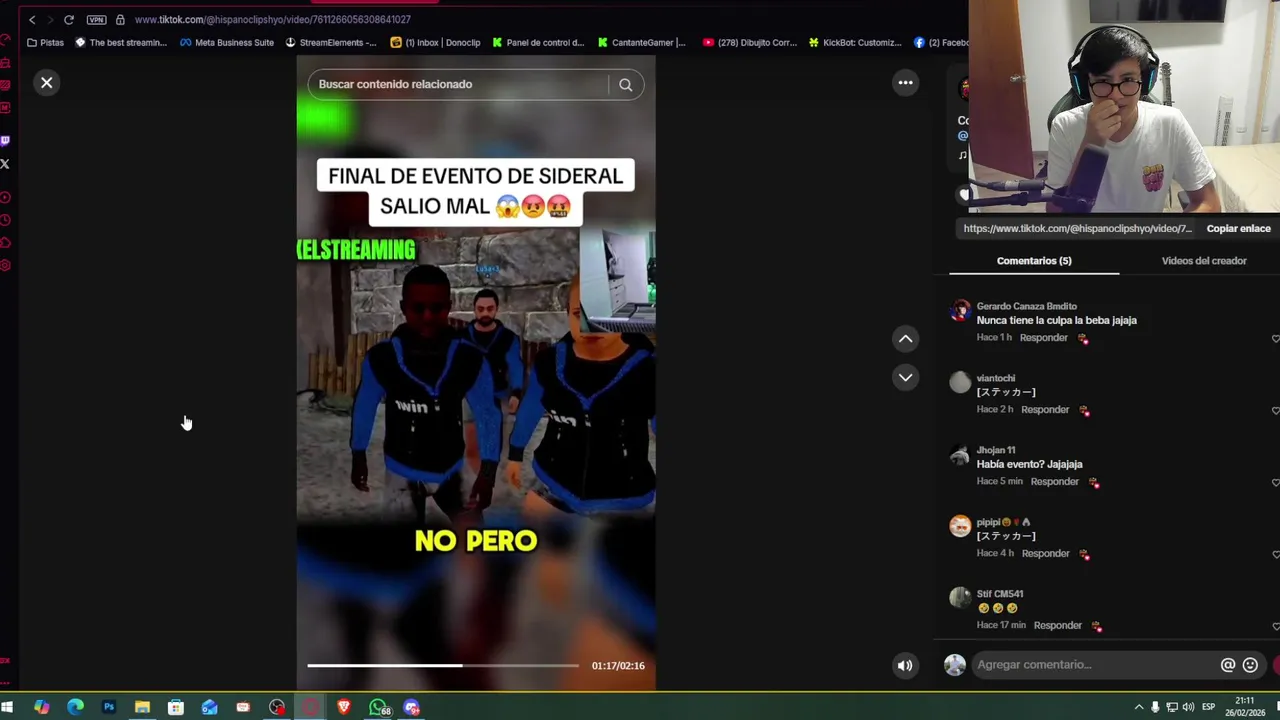Open the Pistas bookmarks folder
The height and width of the screenshot is (720, 1280).
(x=45, y=43)
